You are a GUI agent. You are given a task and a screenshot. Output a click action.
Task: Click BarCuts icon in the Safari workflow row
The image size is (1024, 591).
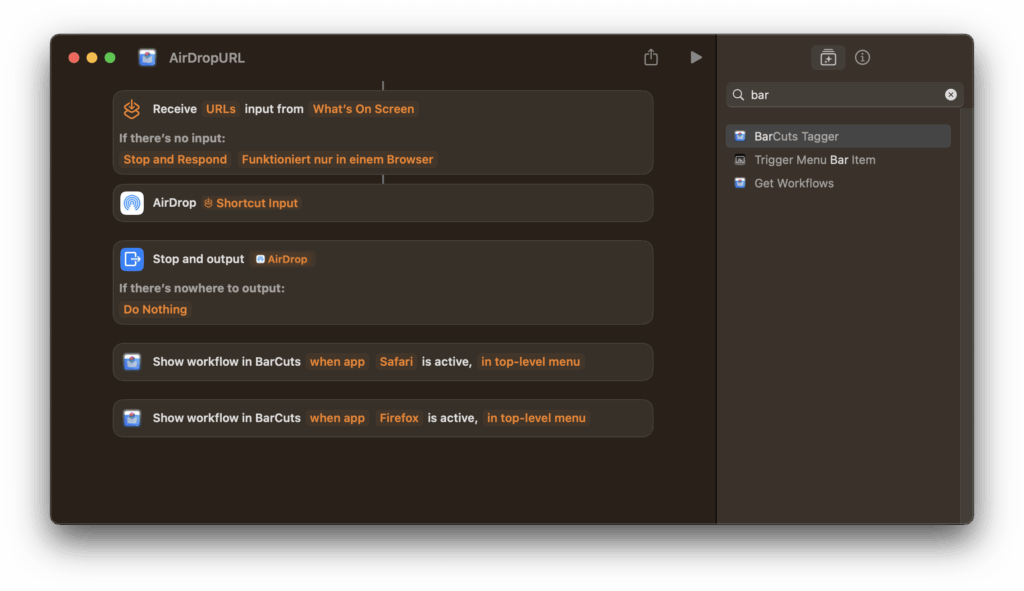(x=132, y=362)
